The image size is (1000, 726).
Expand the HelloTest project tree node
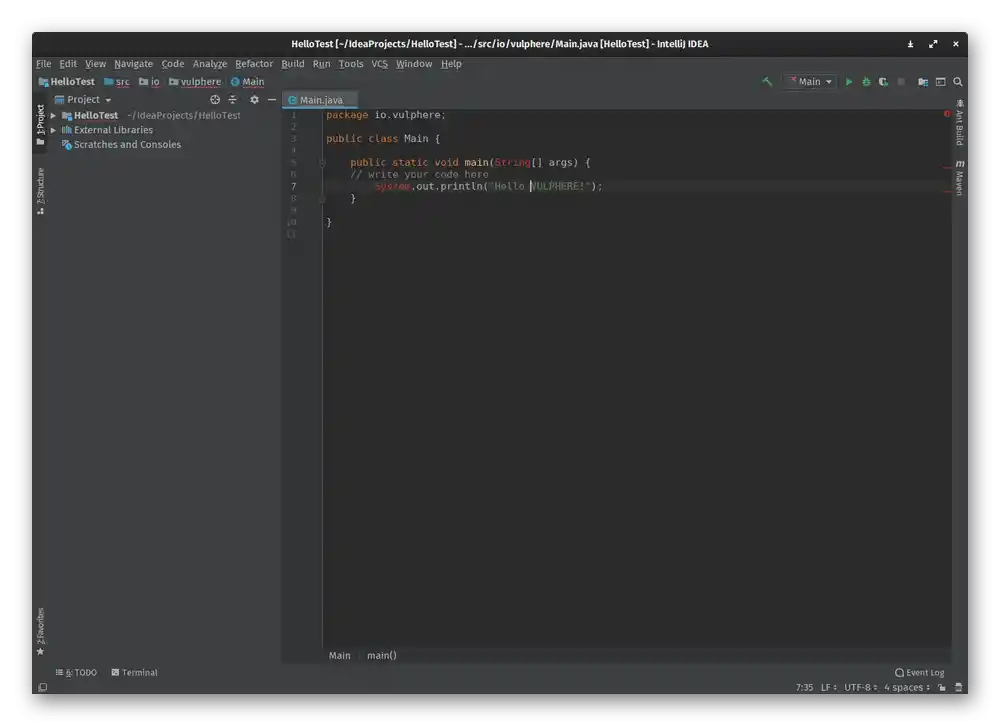pos(54,115)
